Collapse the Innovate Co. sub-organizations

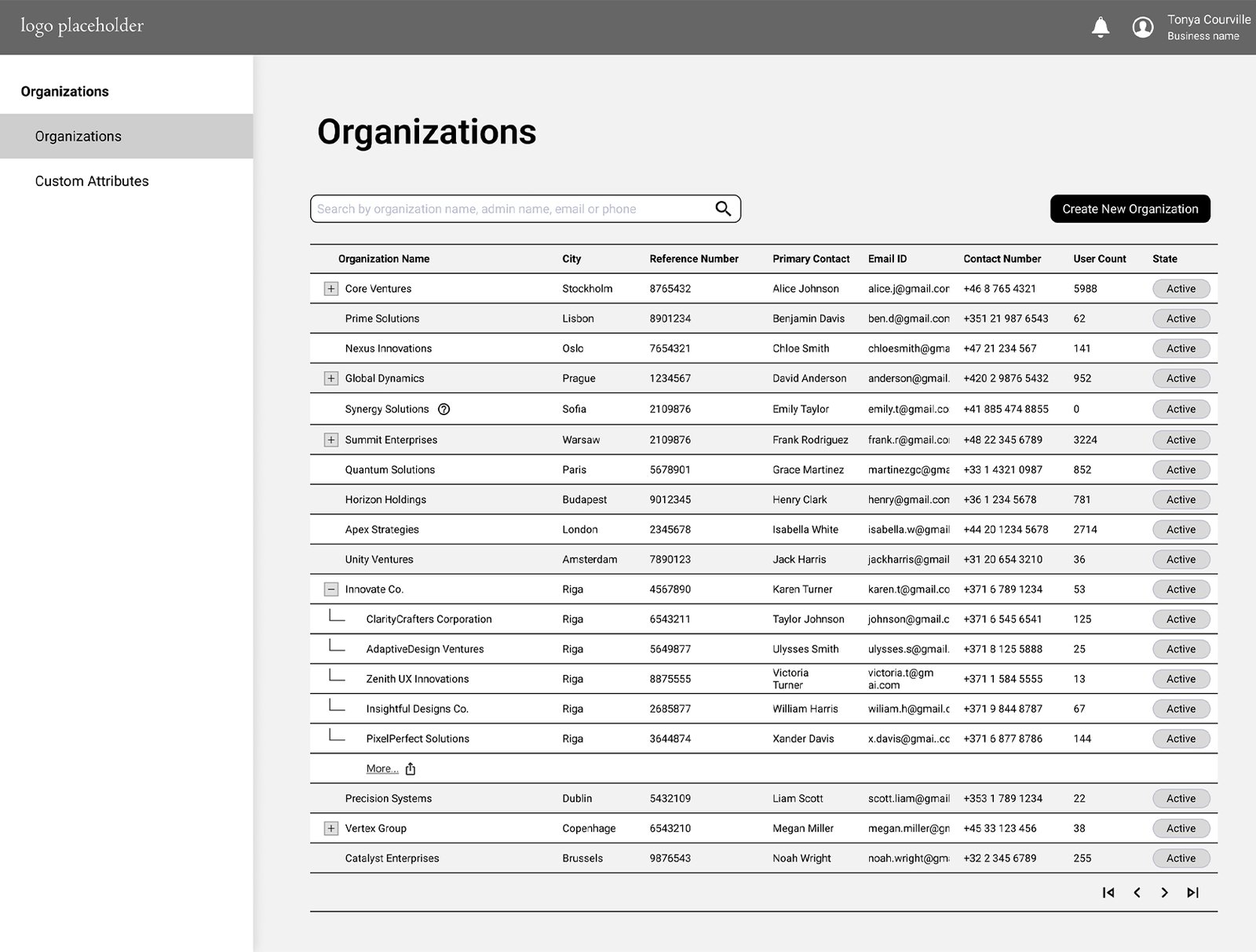tap(330, 589)
